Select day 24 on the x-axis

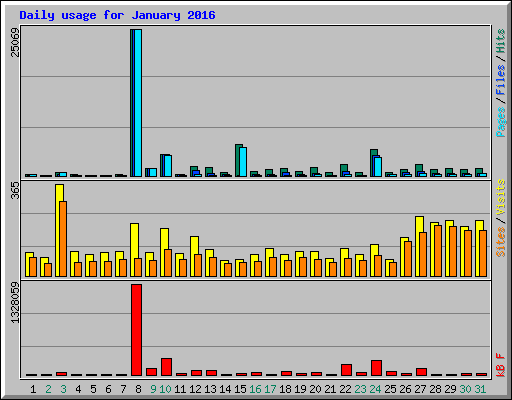[x=375, y=389]
